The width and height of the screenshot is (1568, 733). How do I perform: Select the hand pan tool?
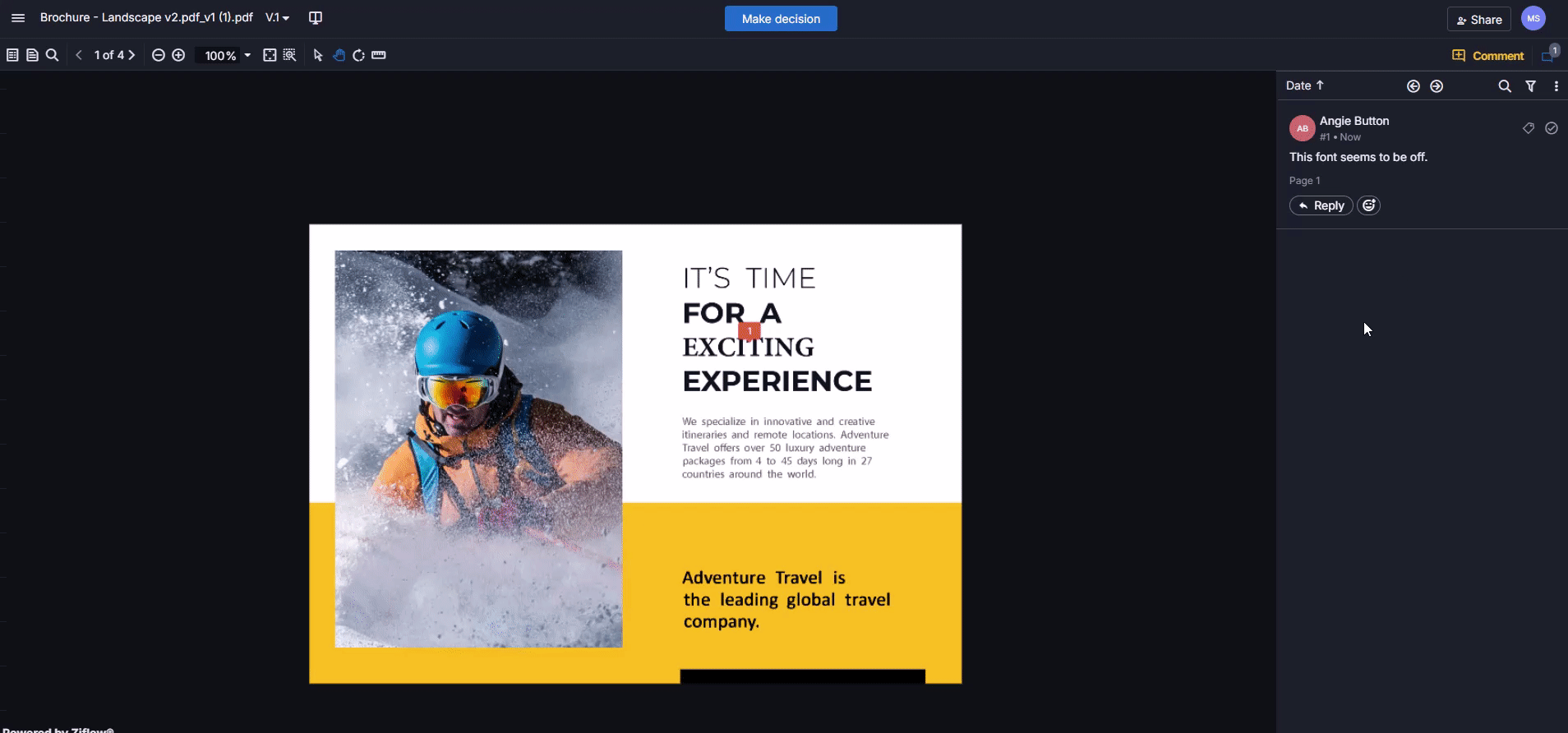(339, 55)
